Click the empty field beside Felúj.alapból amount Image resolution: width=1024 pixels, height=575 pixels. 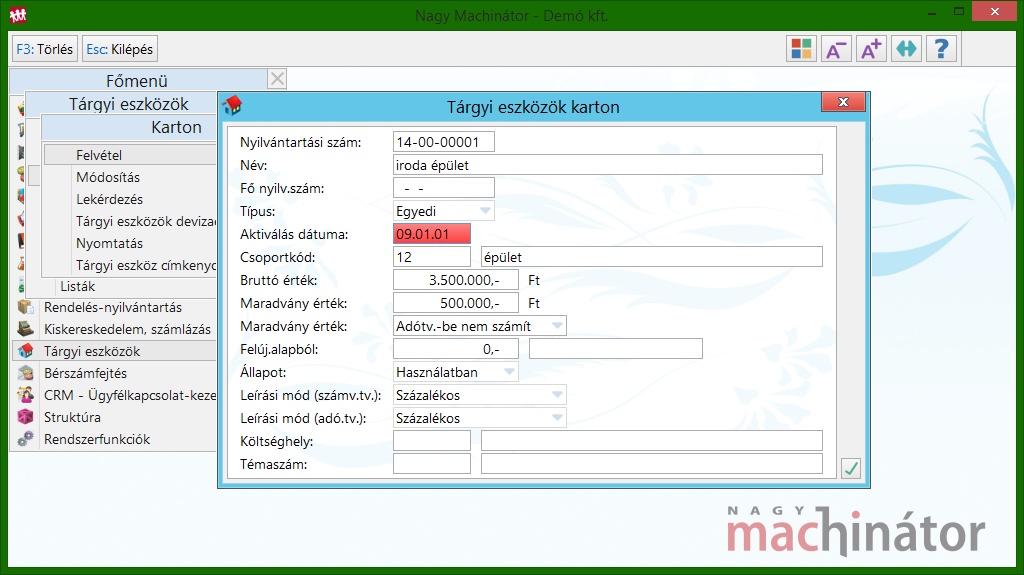pos(616,349)
